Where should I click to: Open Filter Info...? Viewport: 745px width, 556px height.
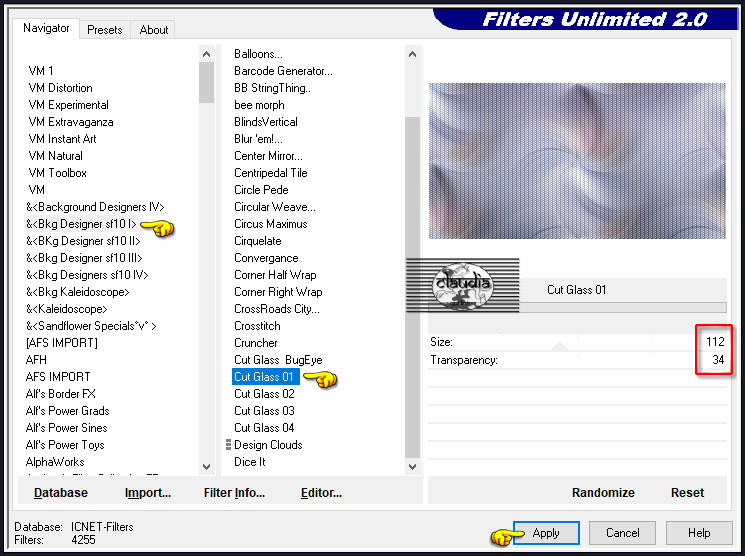234,493
